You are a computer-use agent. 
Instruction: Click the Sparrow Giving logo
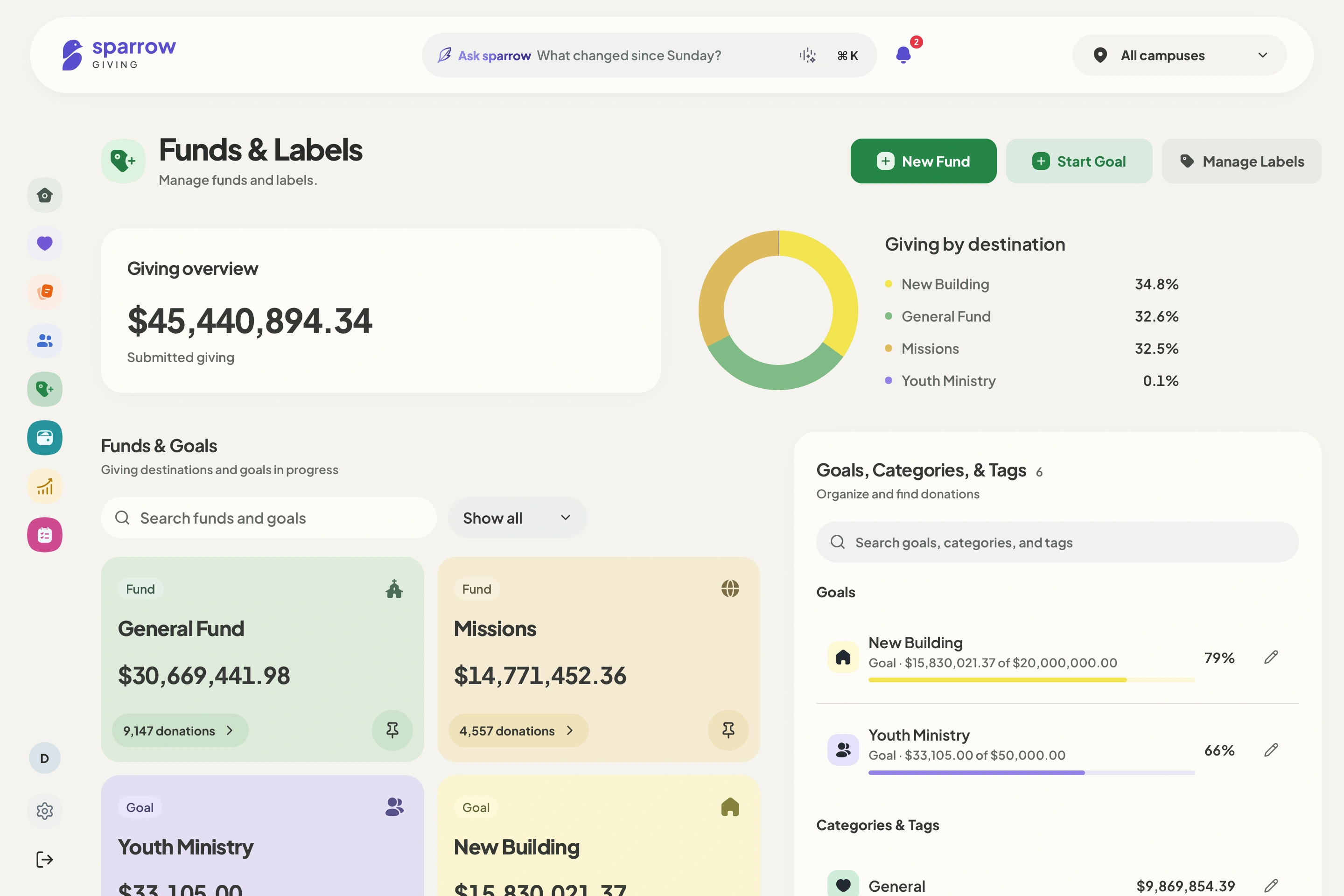(119, 55)
